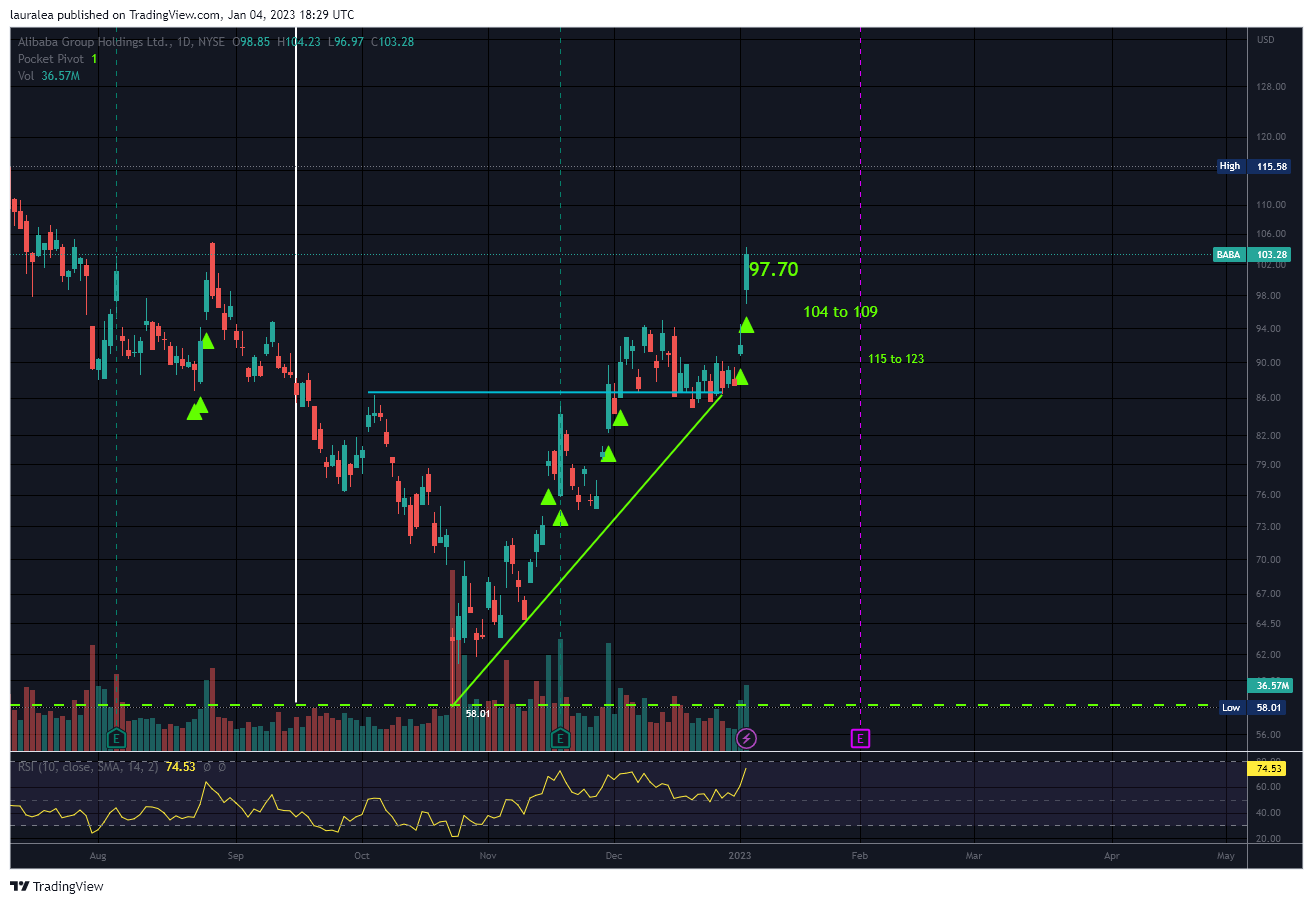Click the Sep label on time axis
Screen dimensions: 1313x904
(236, 856)
